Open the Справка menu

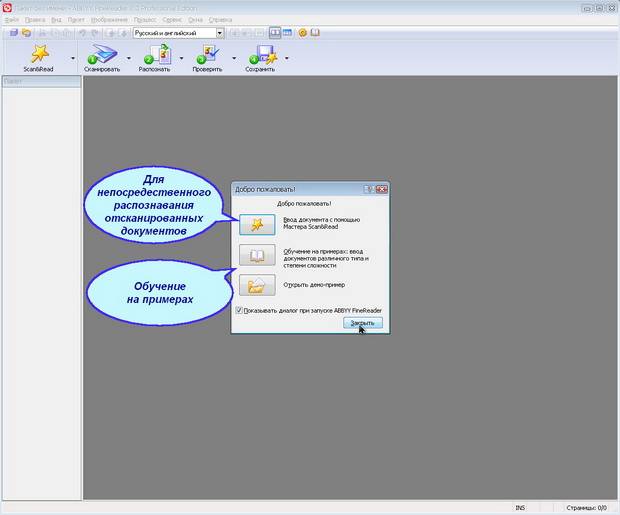220,19
